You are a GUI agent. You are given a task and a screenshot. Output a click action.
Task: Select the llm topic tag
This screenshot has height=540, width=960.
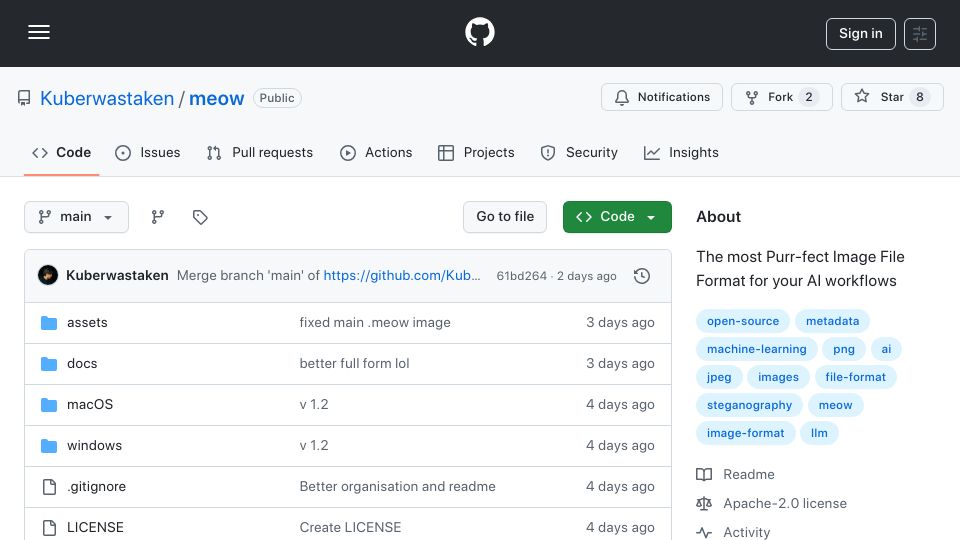point(819,433)
